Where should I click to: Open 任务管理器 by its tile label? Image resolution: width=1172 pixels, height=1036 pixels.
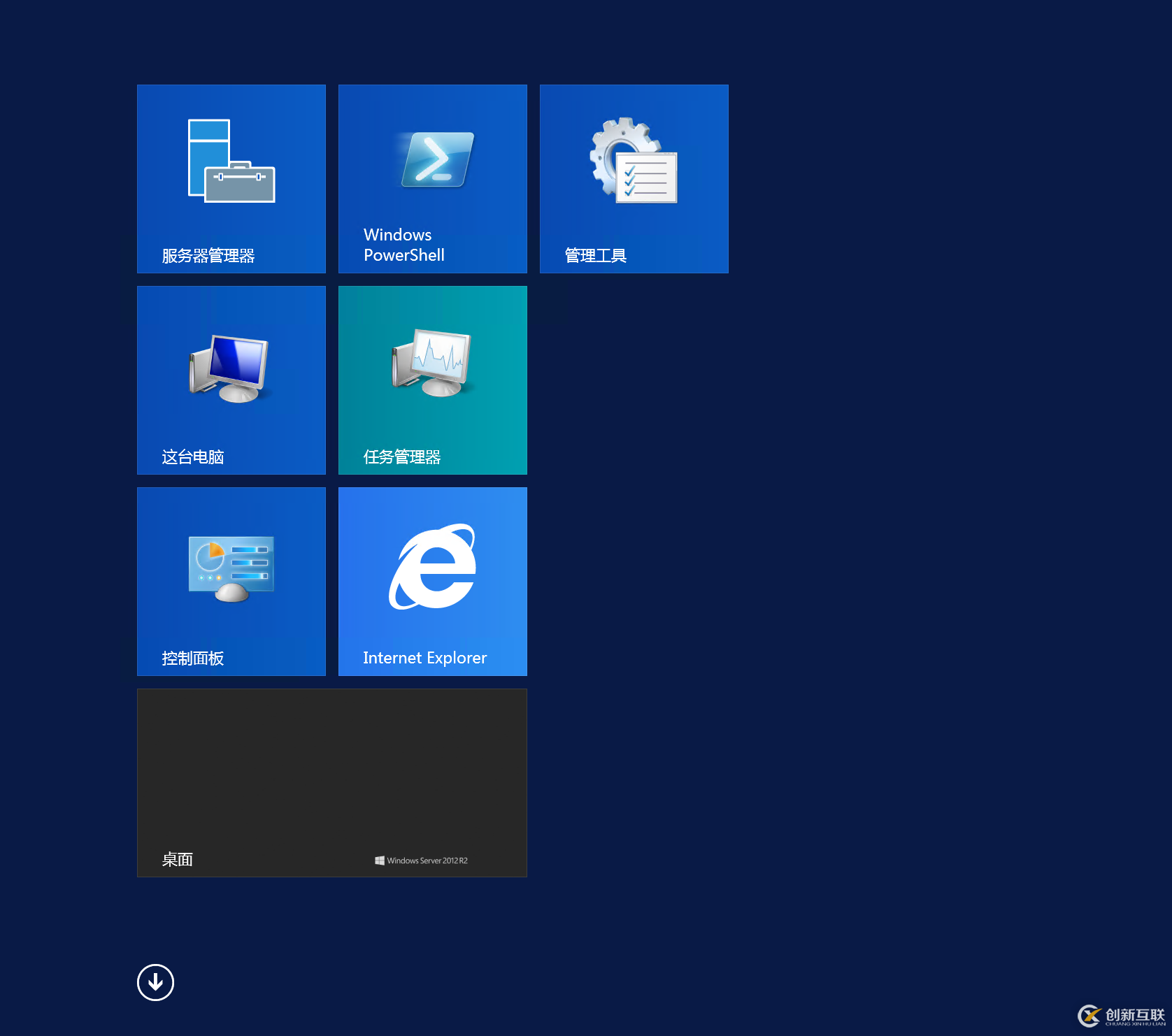click(401, 457)
